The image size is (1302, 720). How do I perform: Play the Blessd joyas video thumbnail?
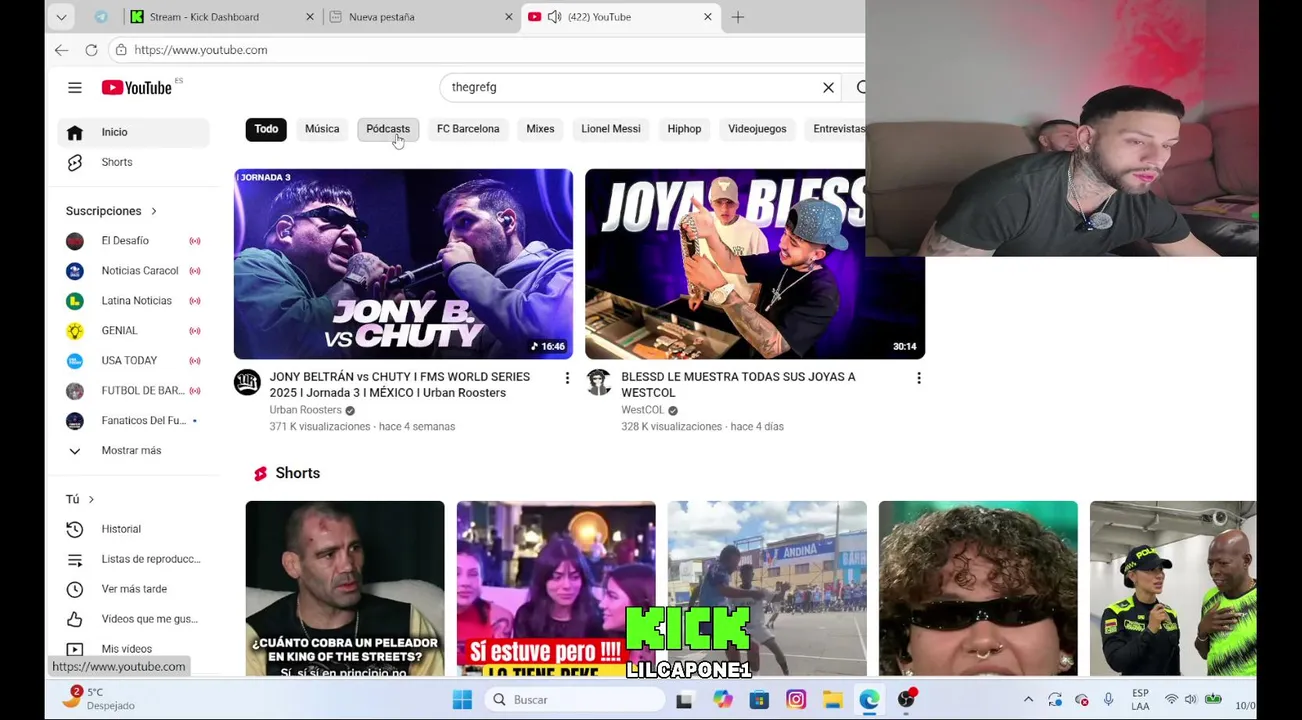755,264
